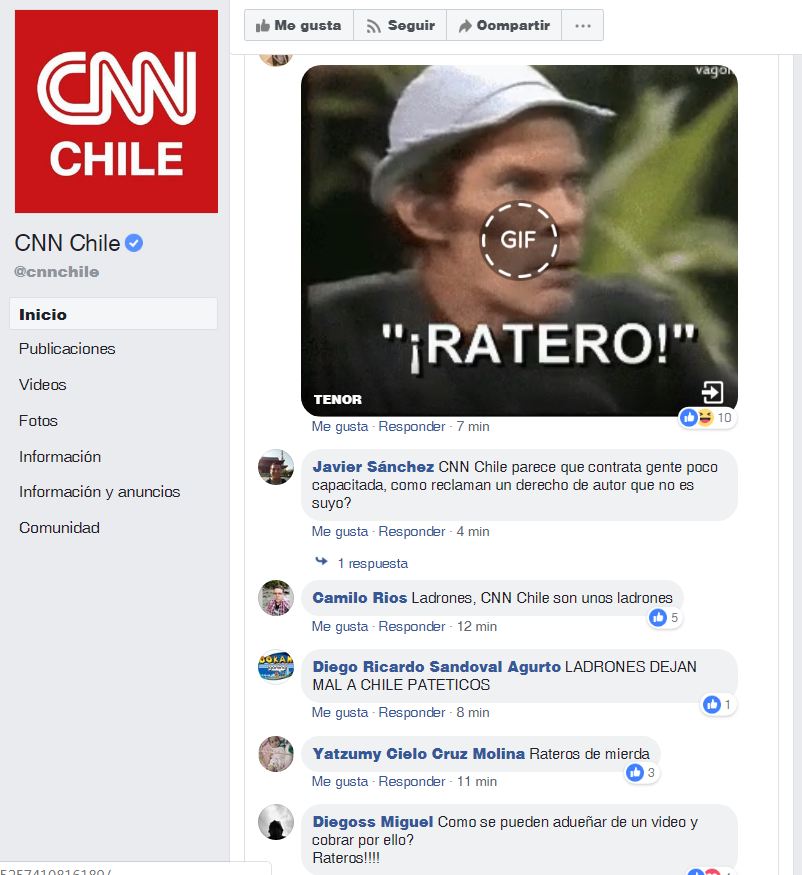Select Información y anuncios in the sidebar
This screenshot has height=875, width=802.
[x=99, y=492]
